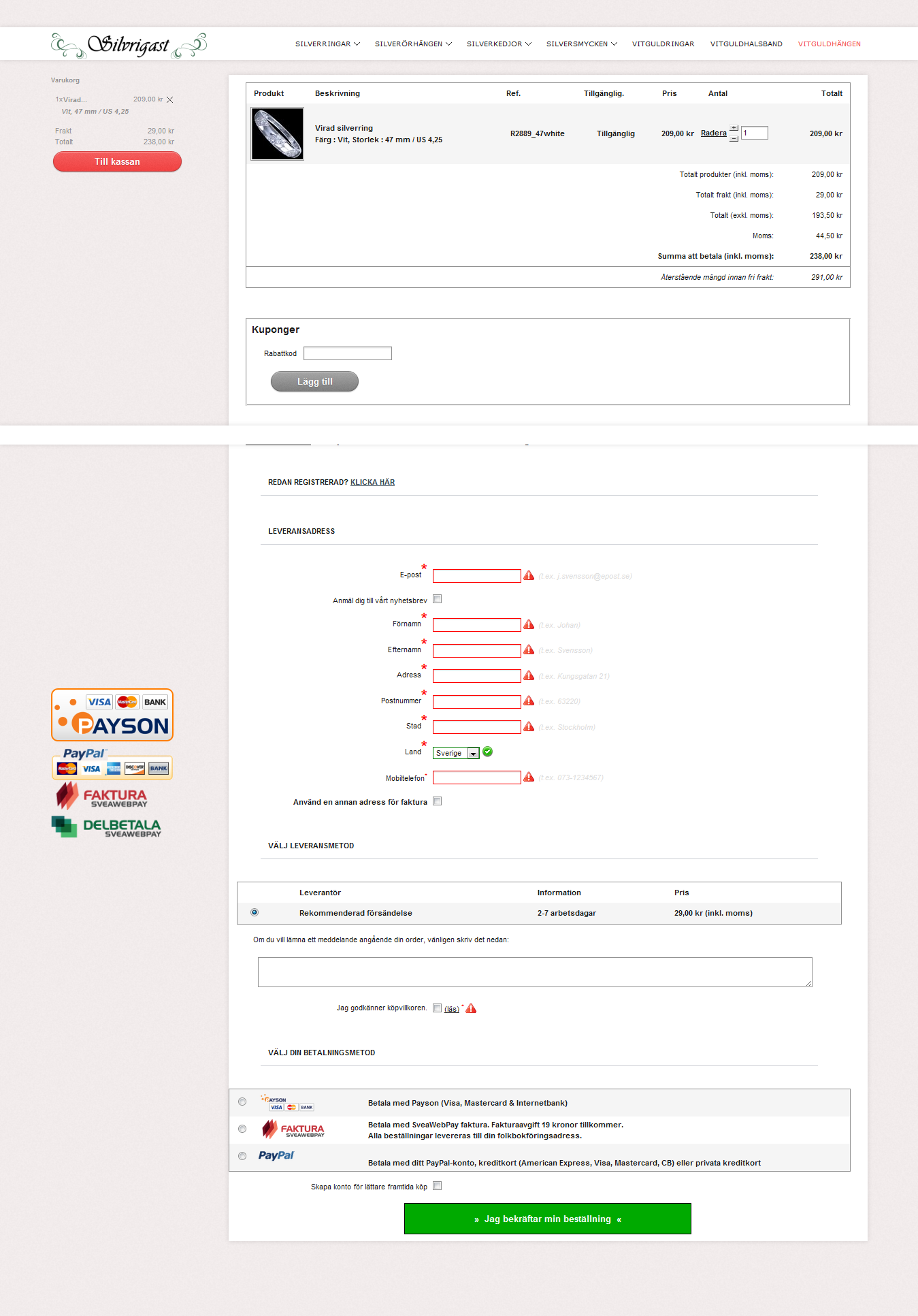Increase quantity with the plus stepper
This screenshot has height=1316, width=918.
coord(734,128)
